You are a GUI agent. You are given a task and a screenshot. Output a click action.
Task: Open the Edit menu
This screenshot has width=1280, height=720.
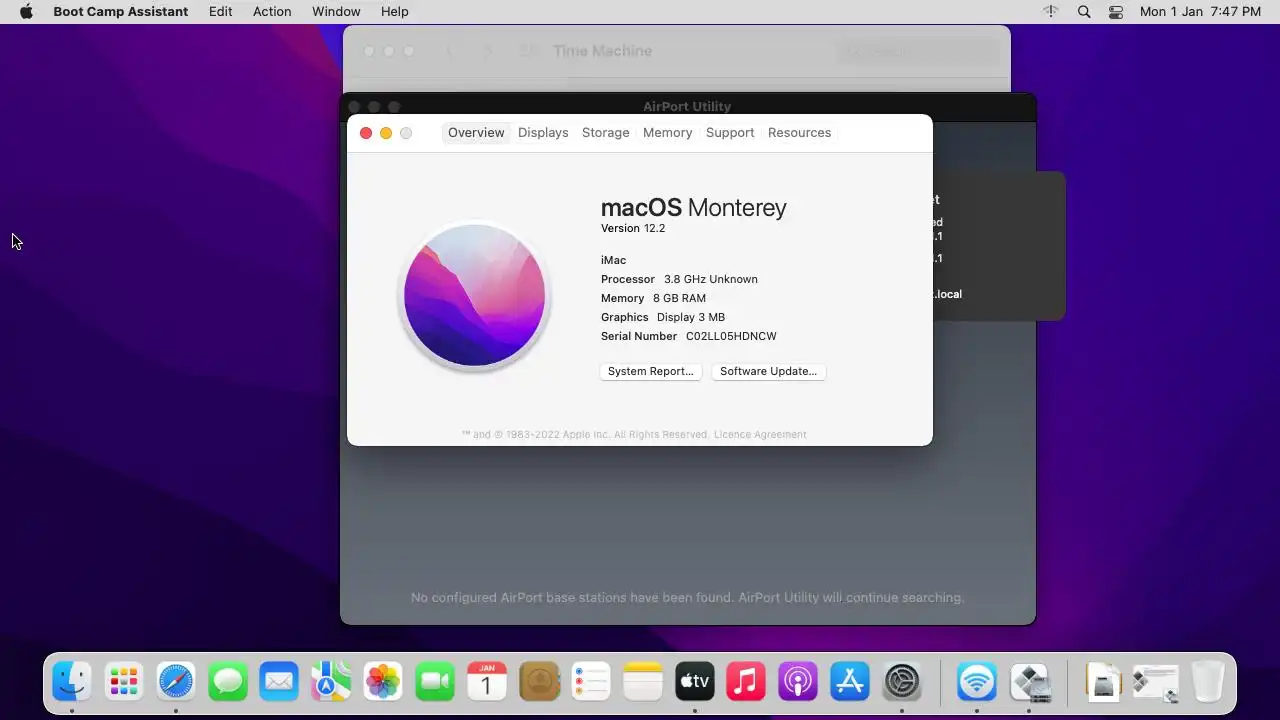pos(221,11)
